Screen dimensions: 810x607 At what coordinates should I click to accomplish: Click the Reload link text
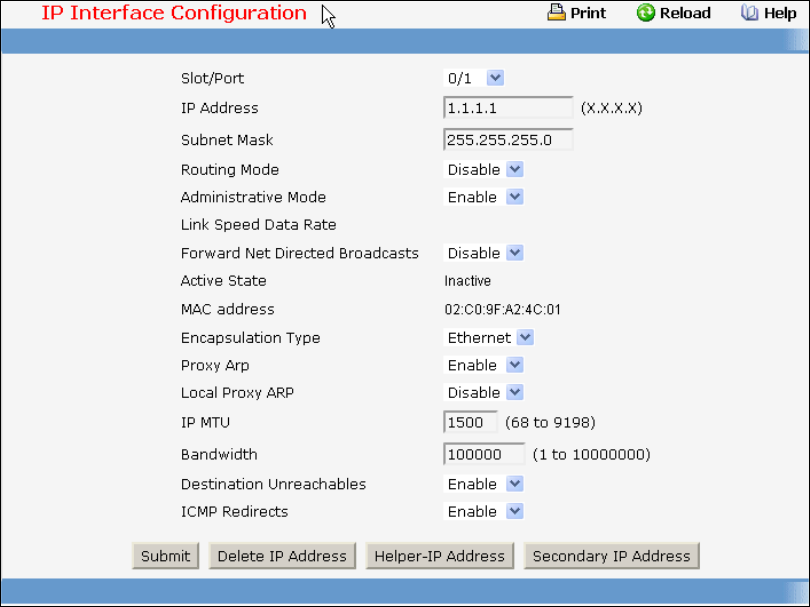(x=685, y=13)
